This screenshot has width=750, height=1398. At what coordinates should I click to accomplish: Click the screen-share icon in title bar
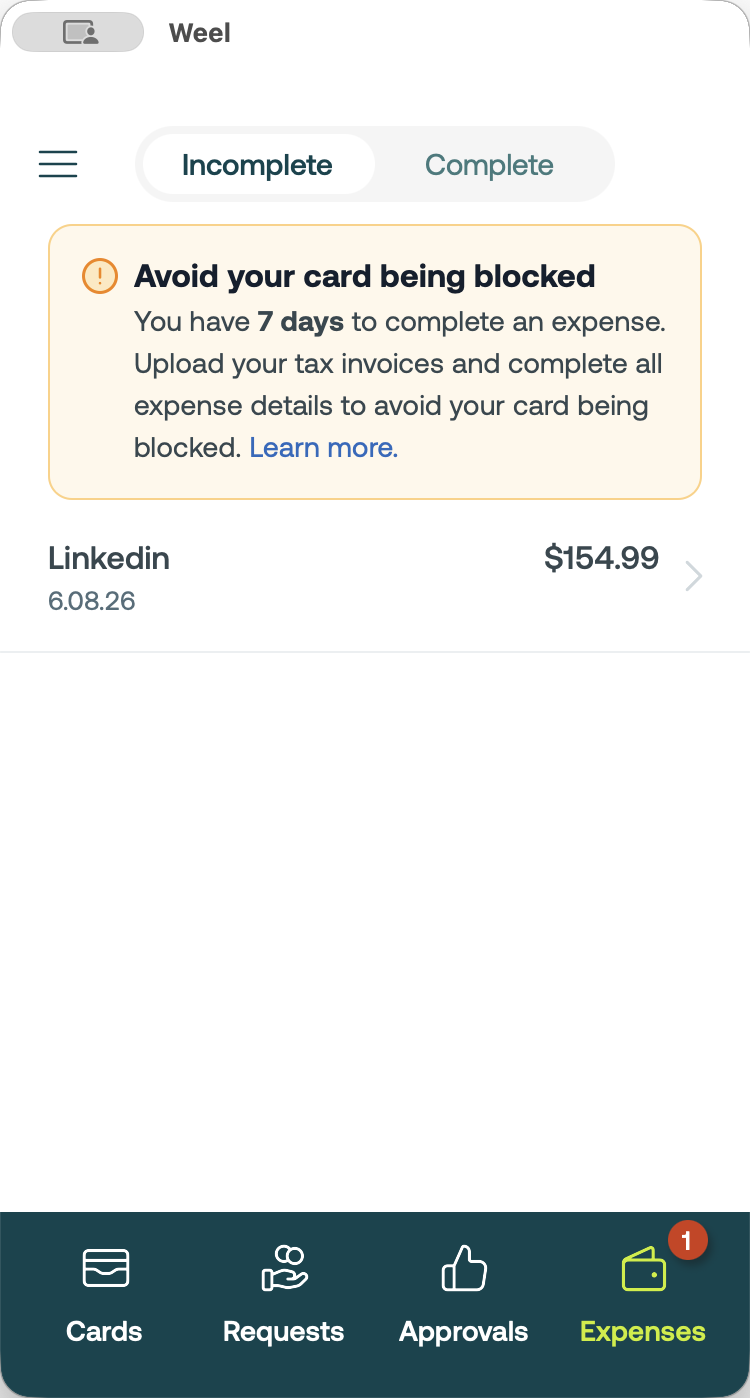pyautogui.click(x=79, y=33)
